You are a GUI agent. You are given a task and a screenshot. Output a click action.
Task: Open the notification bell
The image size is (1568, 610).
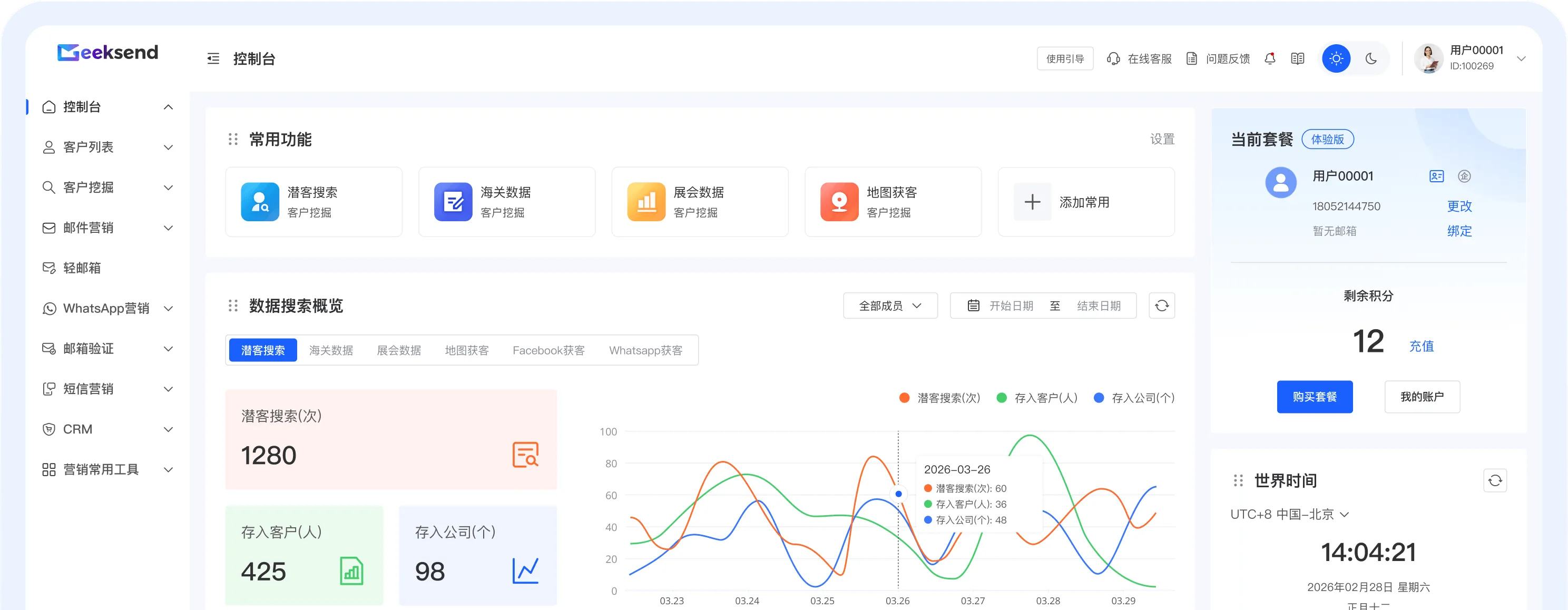tap(1269, 58)
